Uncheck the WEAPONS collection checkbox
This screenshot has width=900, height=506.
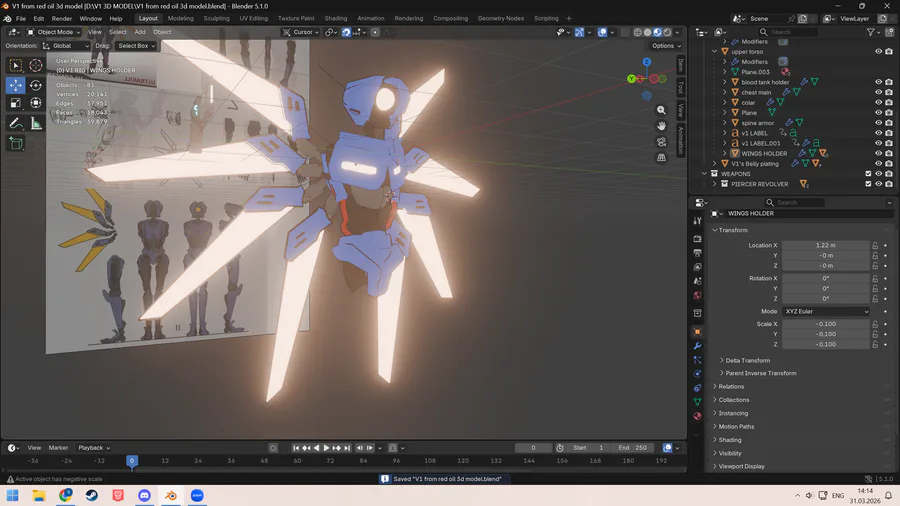(868, 174)
